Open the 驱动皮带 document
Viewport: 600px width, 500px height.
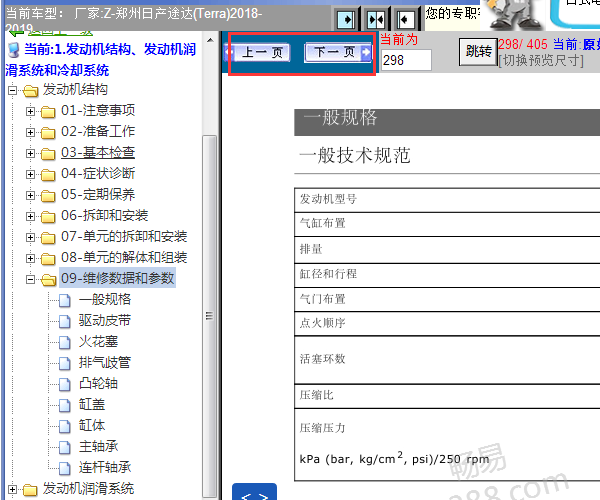[105, 321]
